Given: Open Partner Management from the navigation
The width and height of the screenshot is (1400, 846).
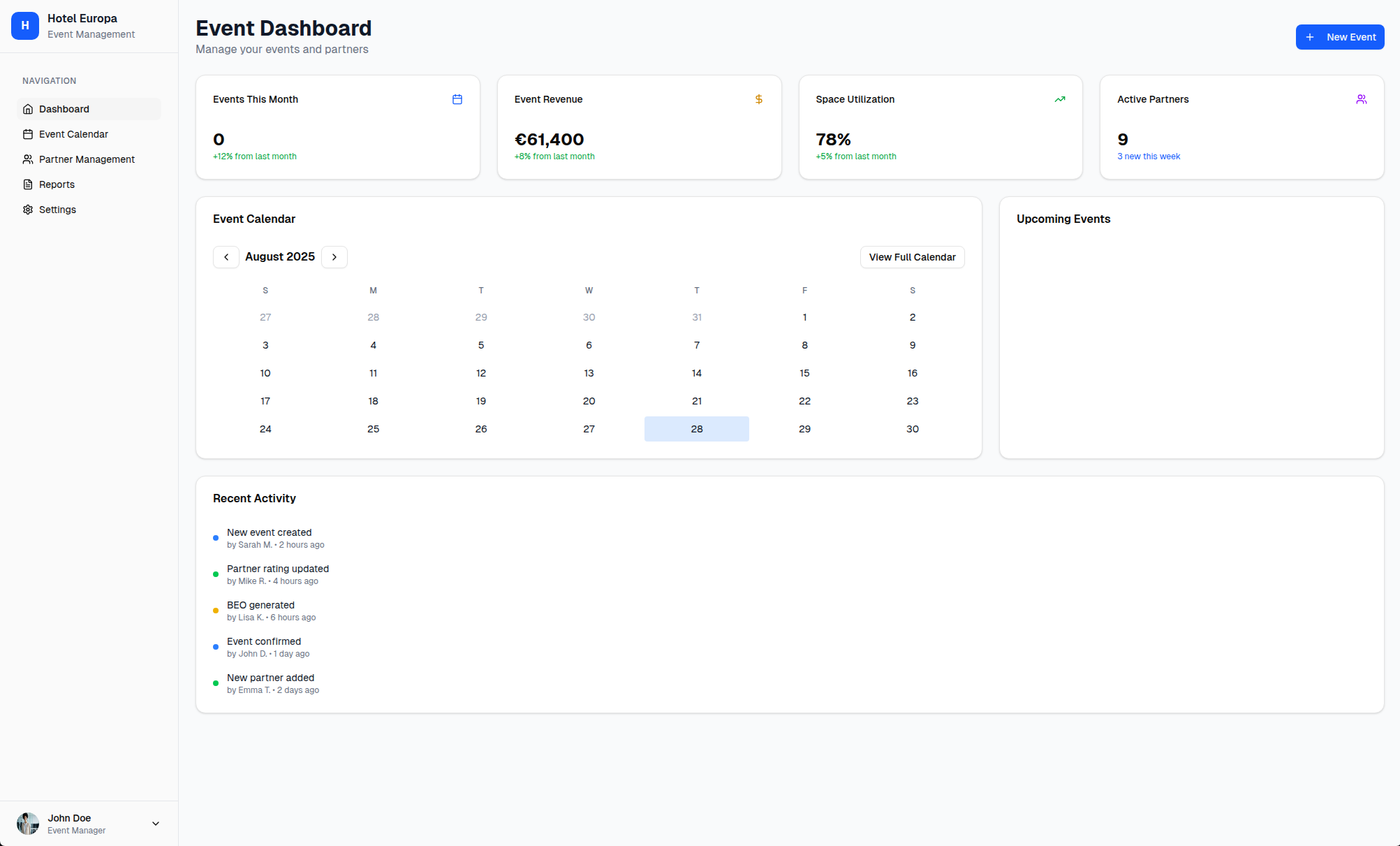Looking at the screenshot, I should pos(87,159).
